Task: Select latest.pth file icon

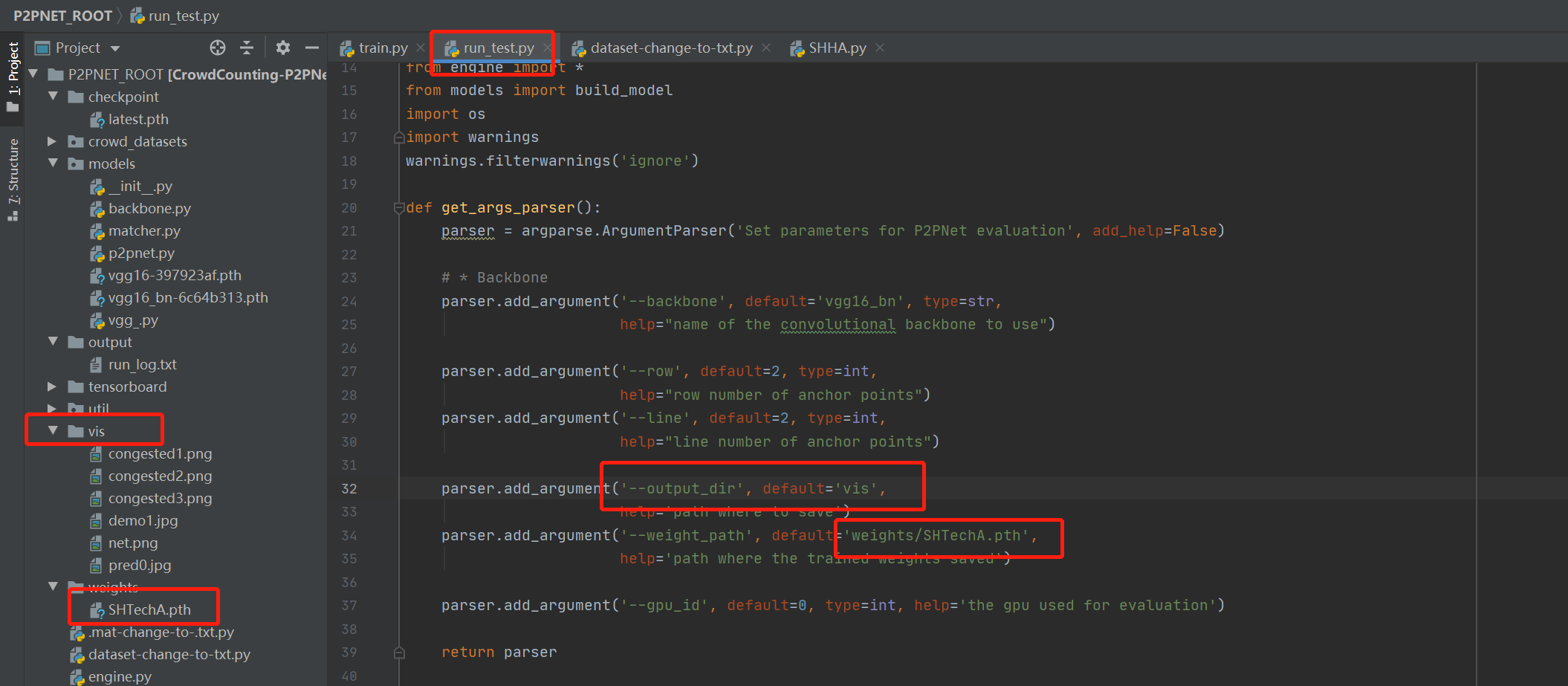Action: [x=97, y=120]
